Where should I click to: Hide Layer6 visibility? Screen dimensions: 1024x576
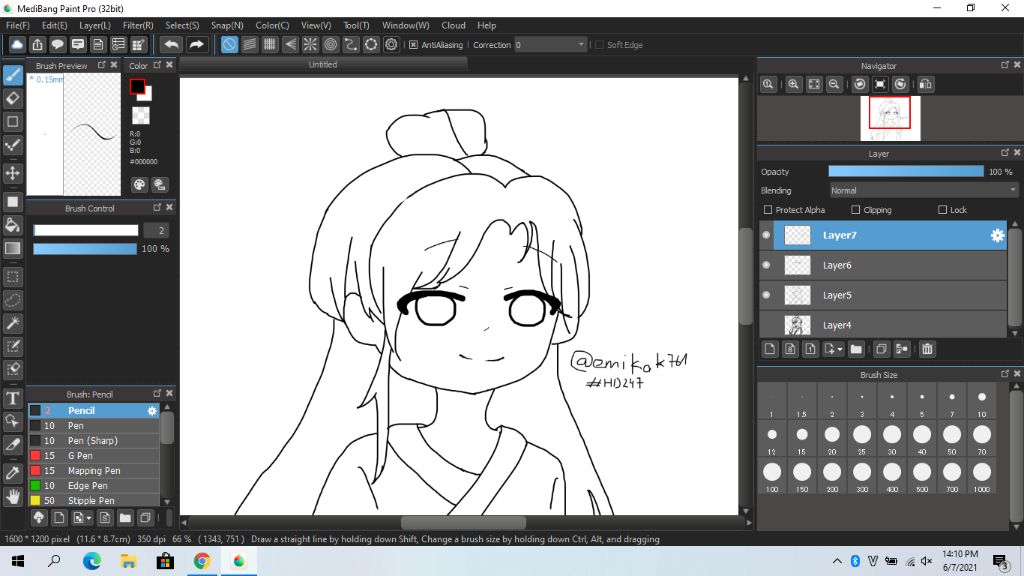(x=766, y=265)
